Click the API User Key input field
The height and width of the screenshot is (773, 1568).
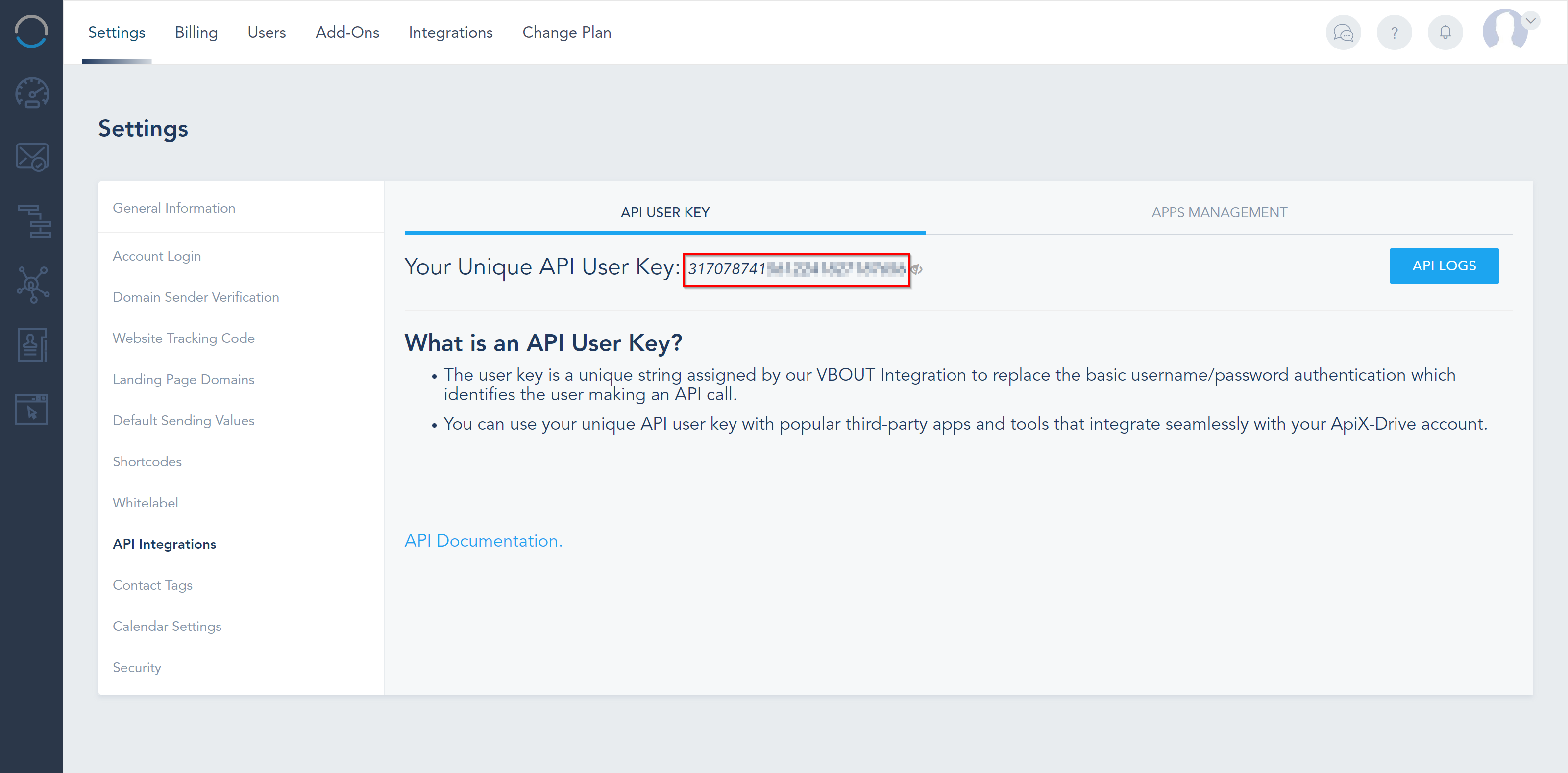797,268
